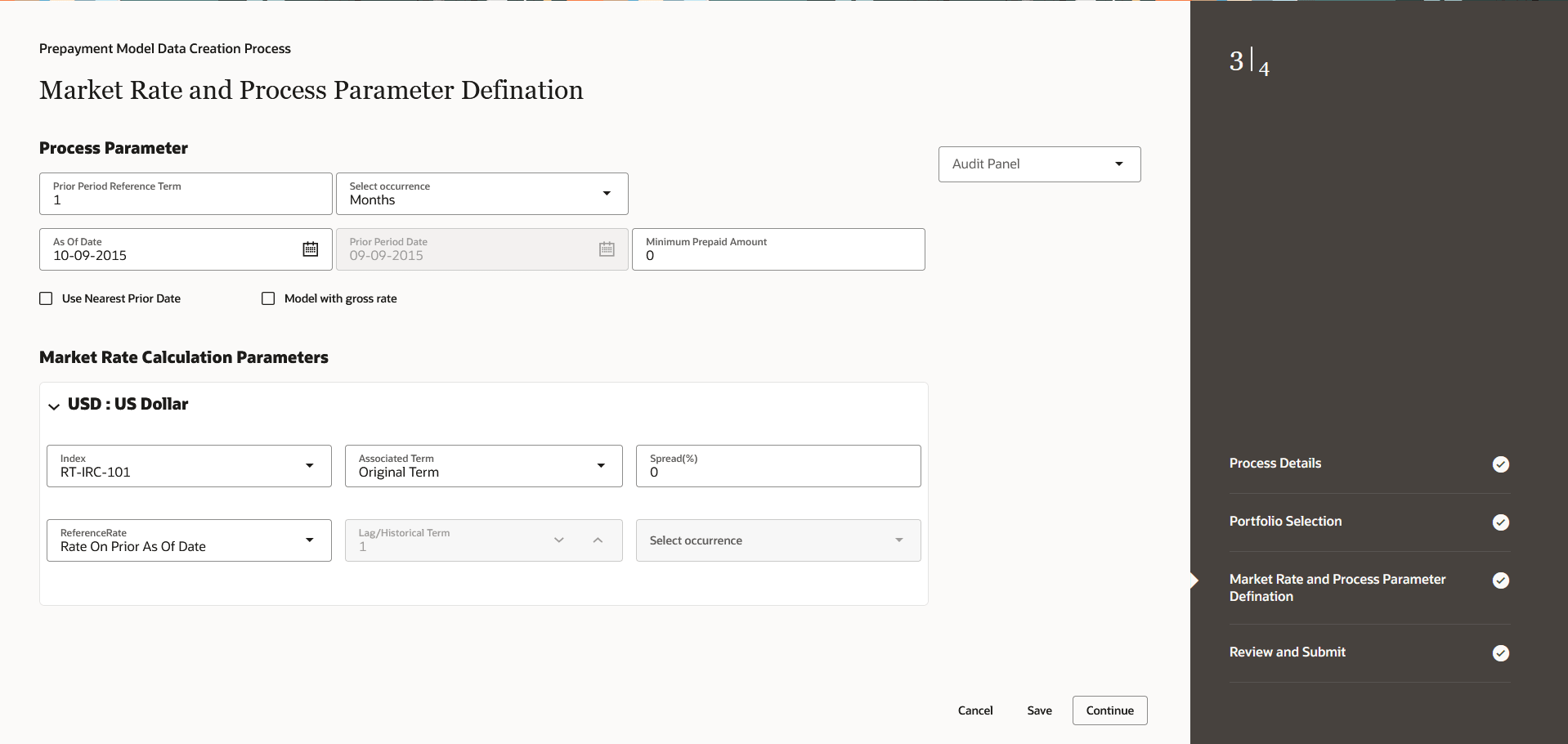
Task: Click the increment arrow on Lag/Historical Term
Action: (x=598, y=540)
